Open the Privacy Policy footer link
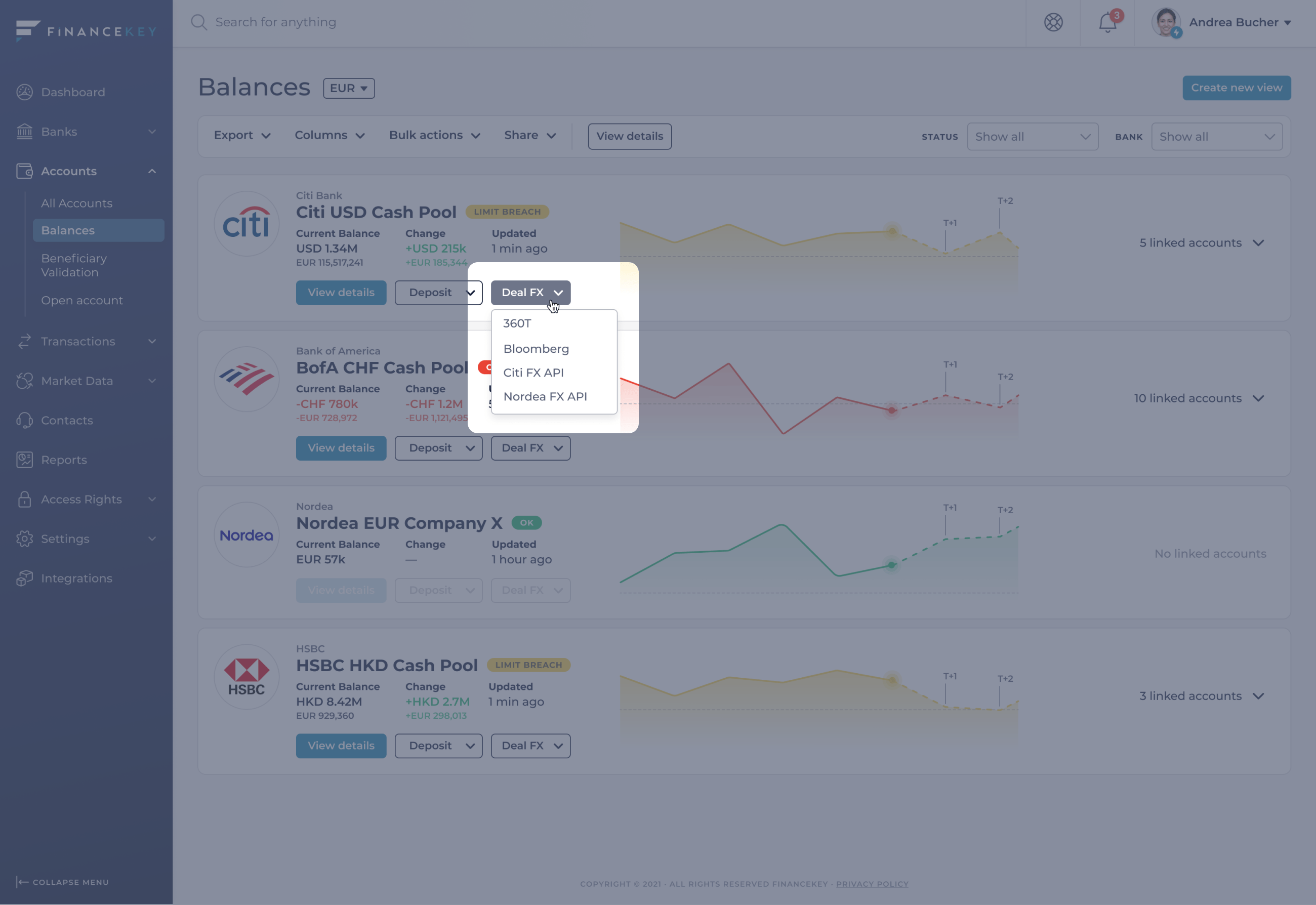Image resolution: width=1316 pixels, height=905 pixels. pos(872,883)
